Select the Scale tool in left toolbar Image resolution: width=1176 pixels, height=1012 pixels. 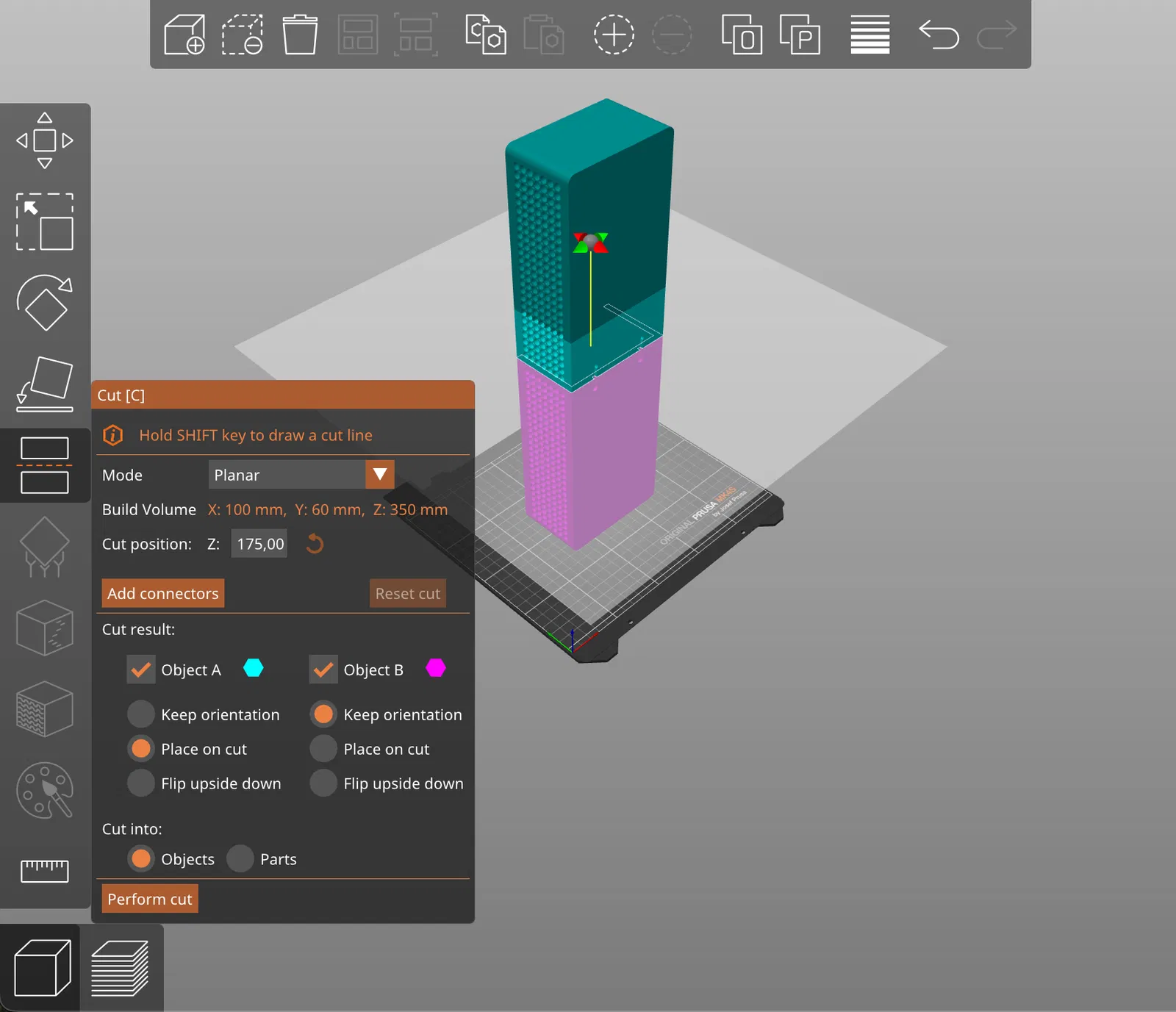45,222
